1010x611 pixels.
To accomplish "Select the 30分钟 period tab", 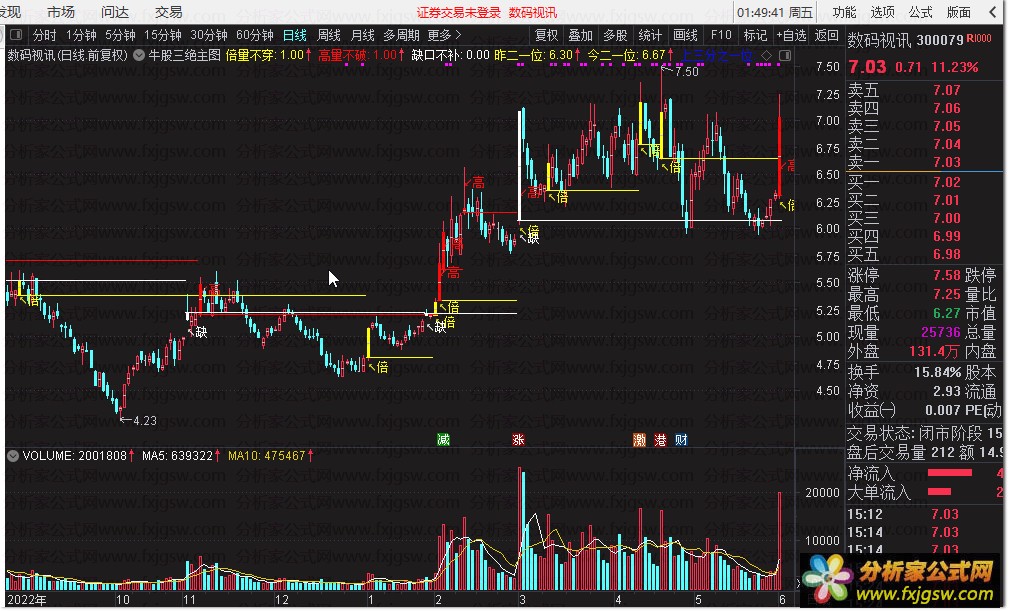I will pos(209,35).
